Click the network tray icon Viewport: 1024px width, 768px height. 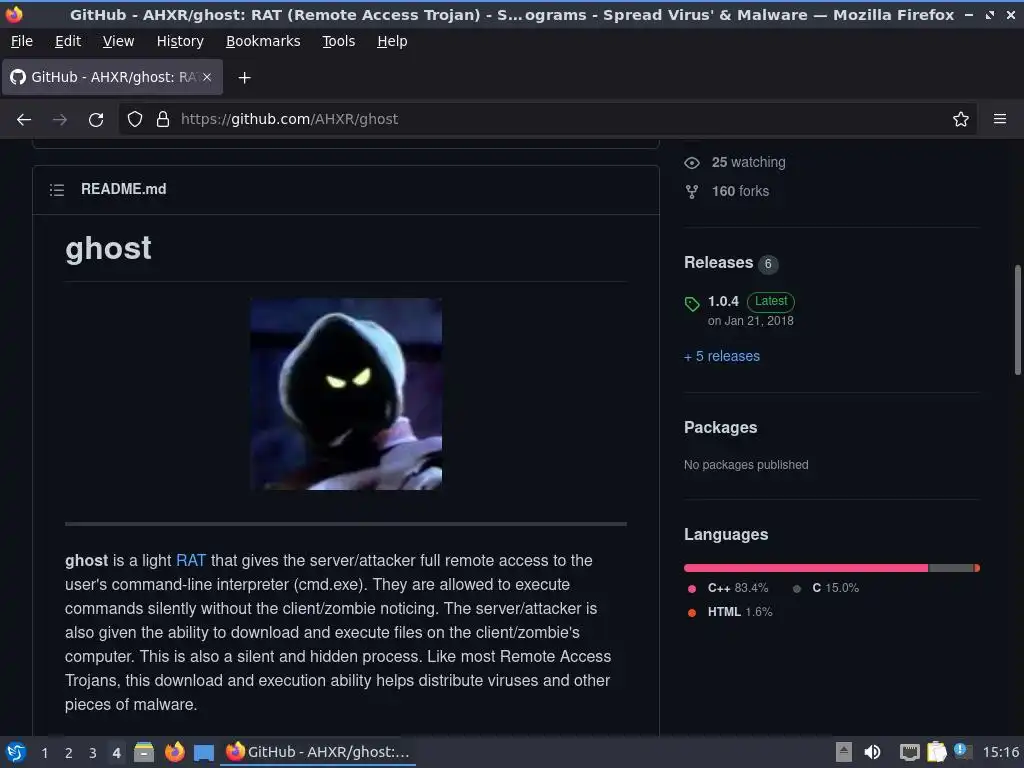909,752
